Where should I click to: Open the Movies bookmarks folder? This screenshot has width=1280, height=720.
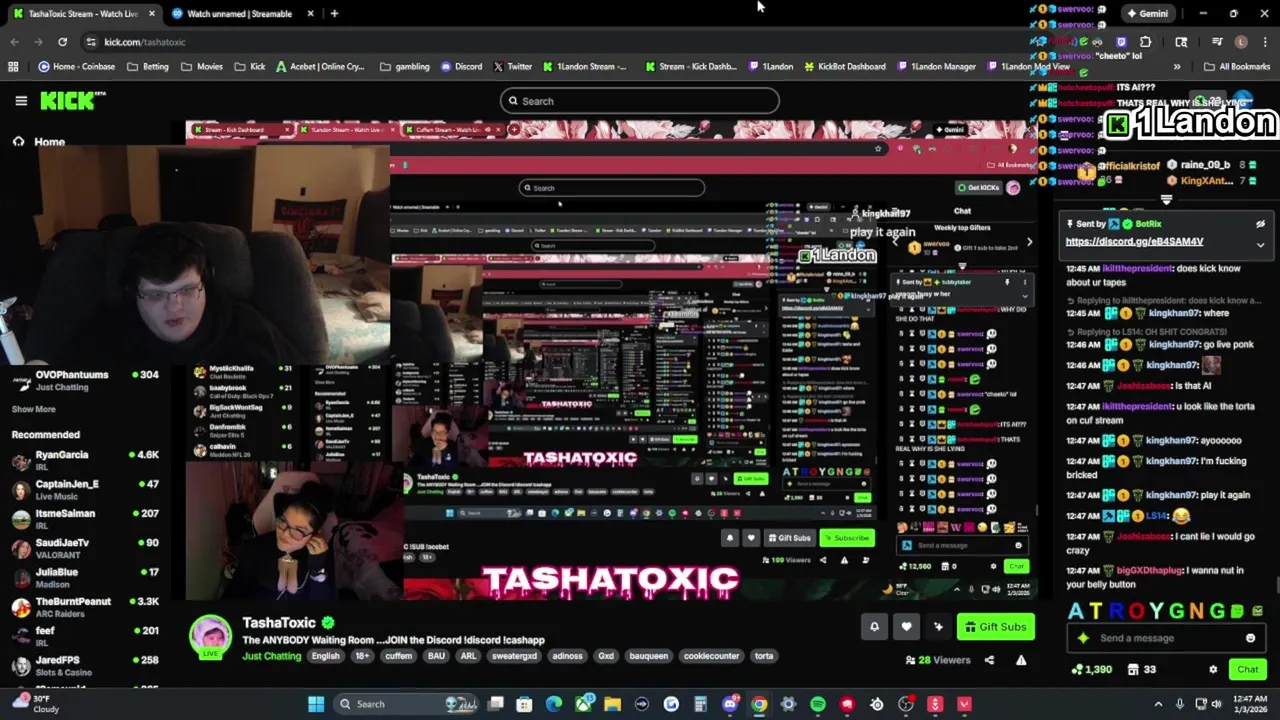202,67
